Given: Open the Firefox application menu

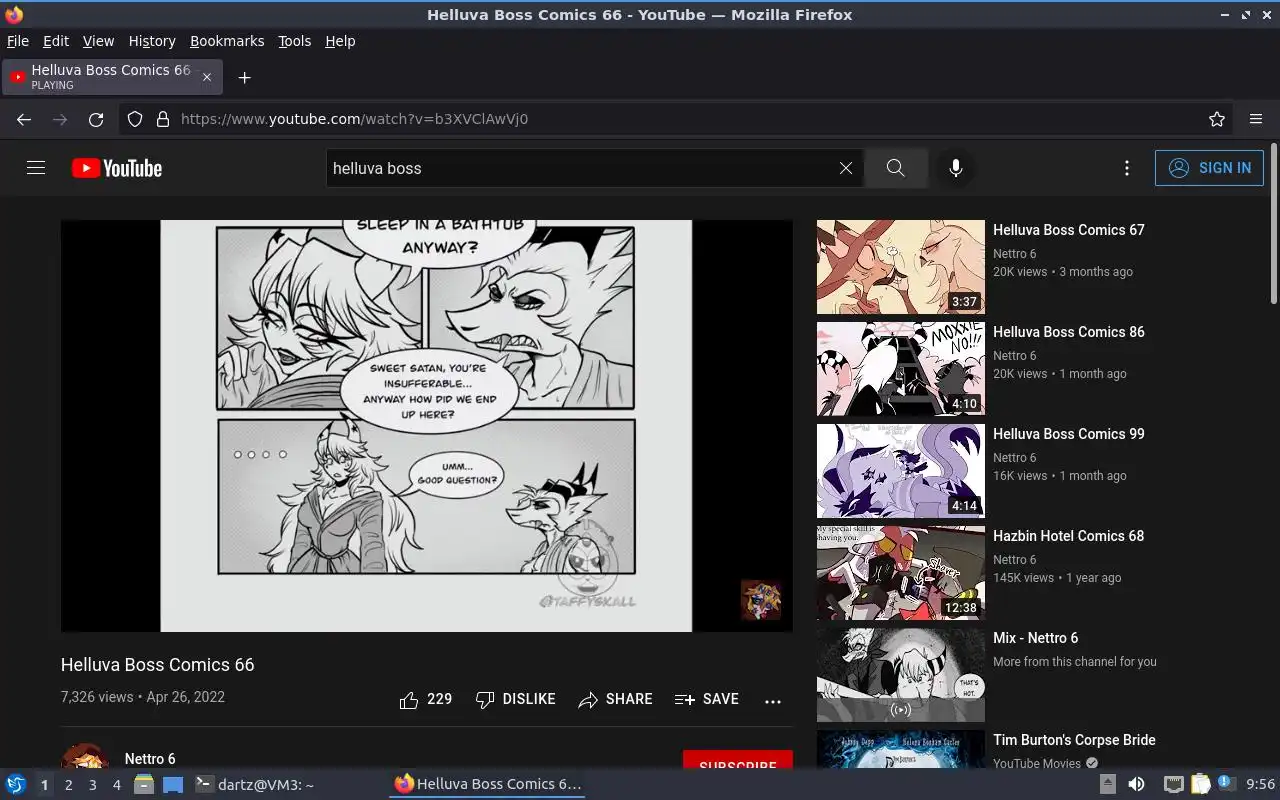Looking at the screenshot, I should coord(1256,119).
